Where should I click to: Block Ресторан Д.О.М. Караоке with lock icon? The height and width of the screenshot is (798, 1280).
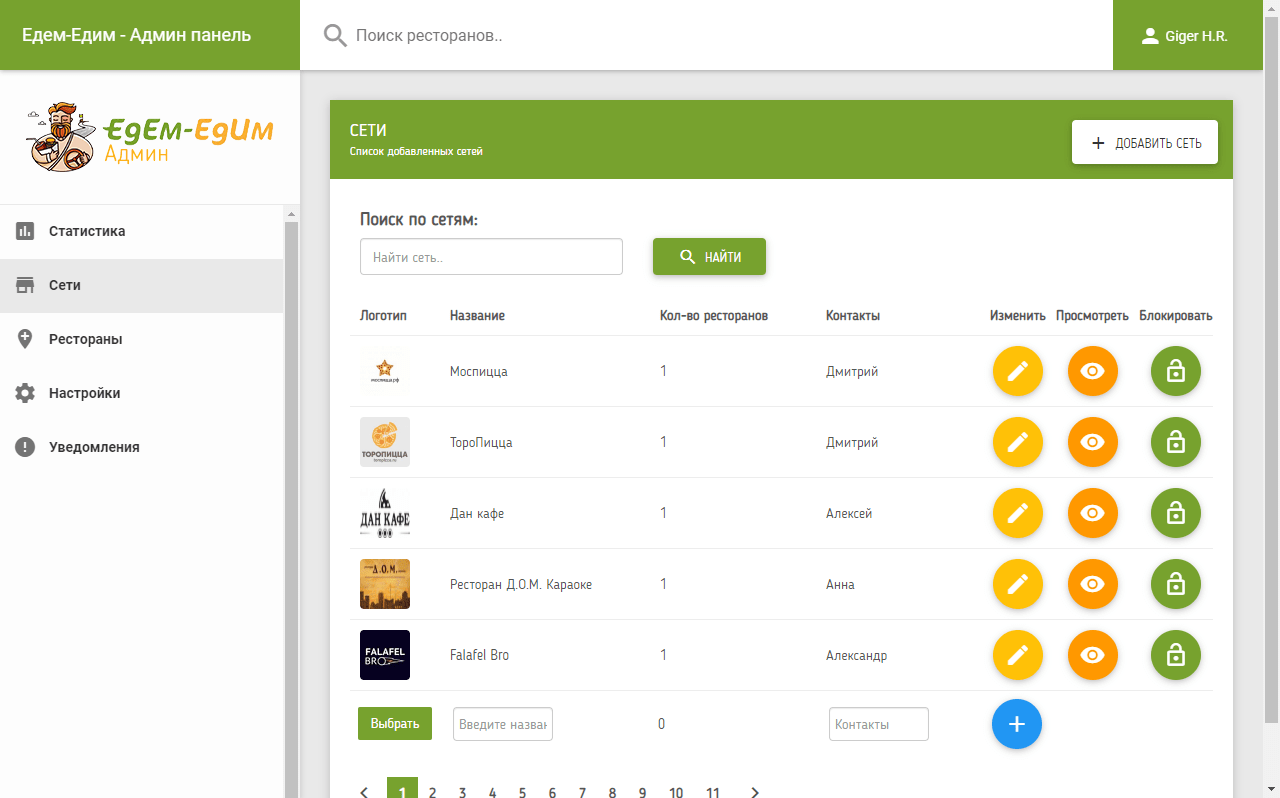pos(1176,584)
